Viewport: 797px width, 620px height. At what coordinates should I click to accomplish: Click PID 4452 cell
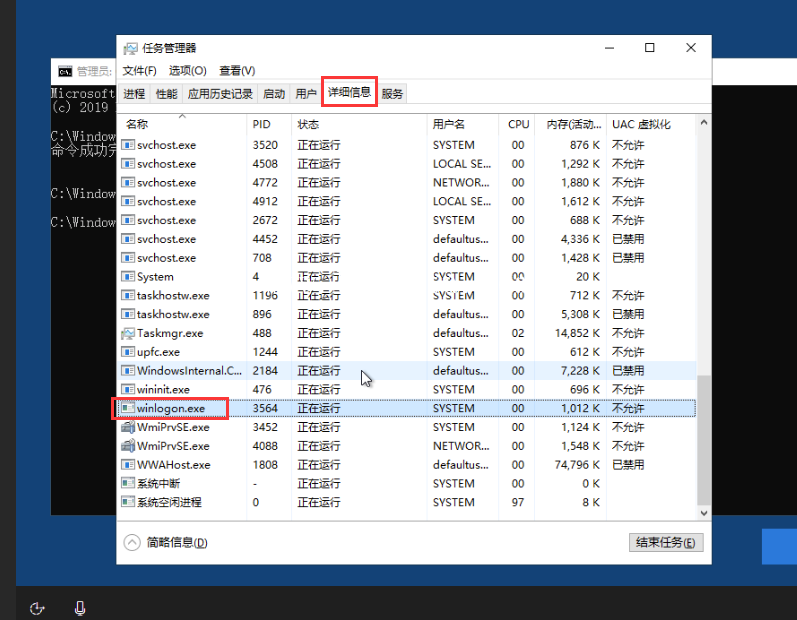click(x=265, y=239)
